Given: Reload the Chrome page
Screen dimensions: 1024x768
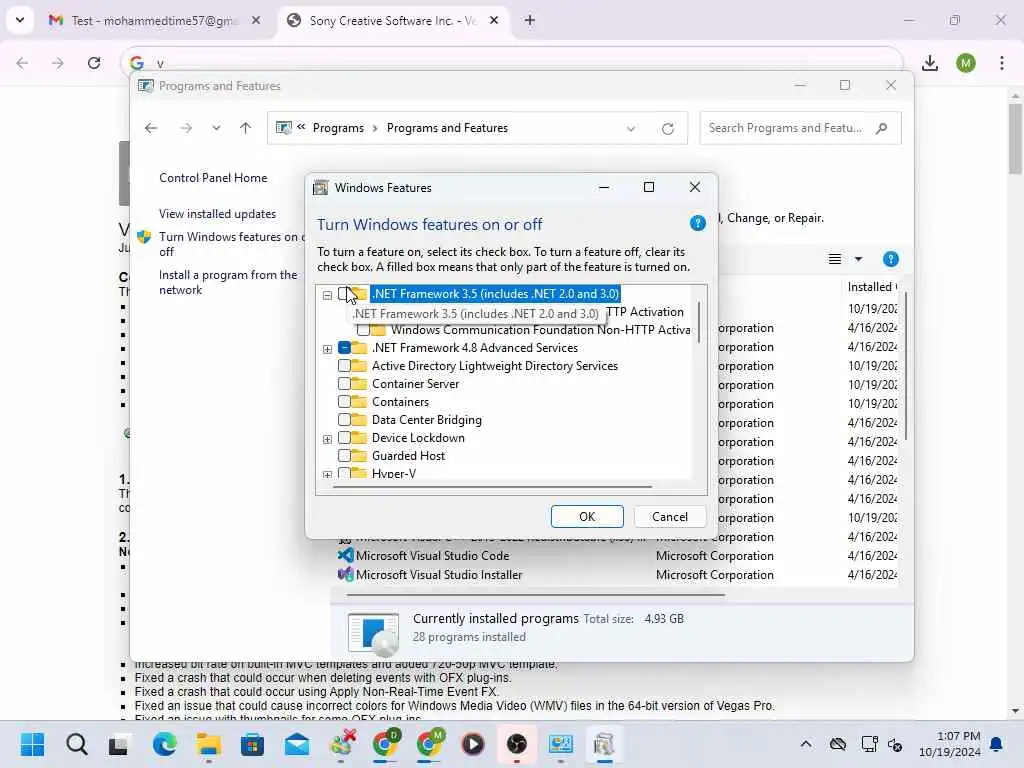Looking at the screenshot, I should pyautogui.click(x=94, y=63).
